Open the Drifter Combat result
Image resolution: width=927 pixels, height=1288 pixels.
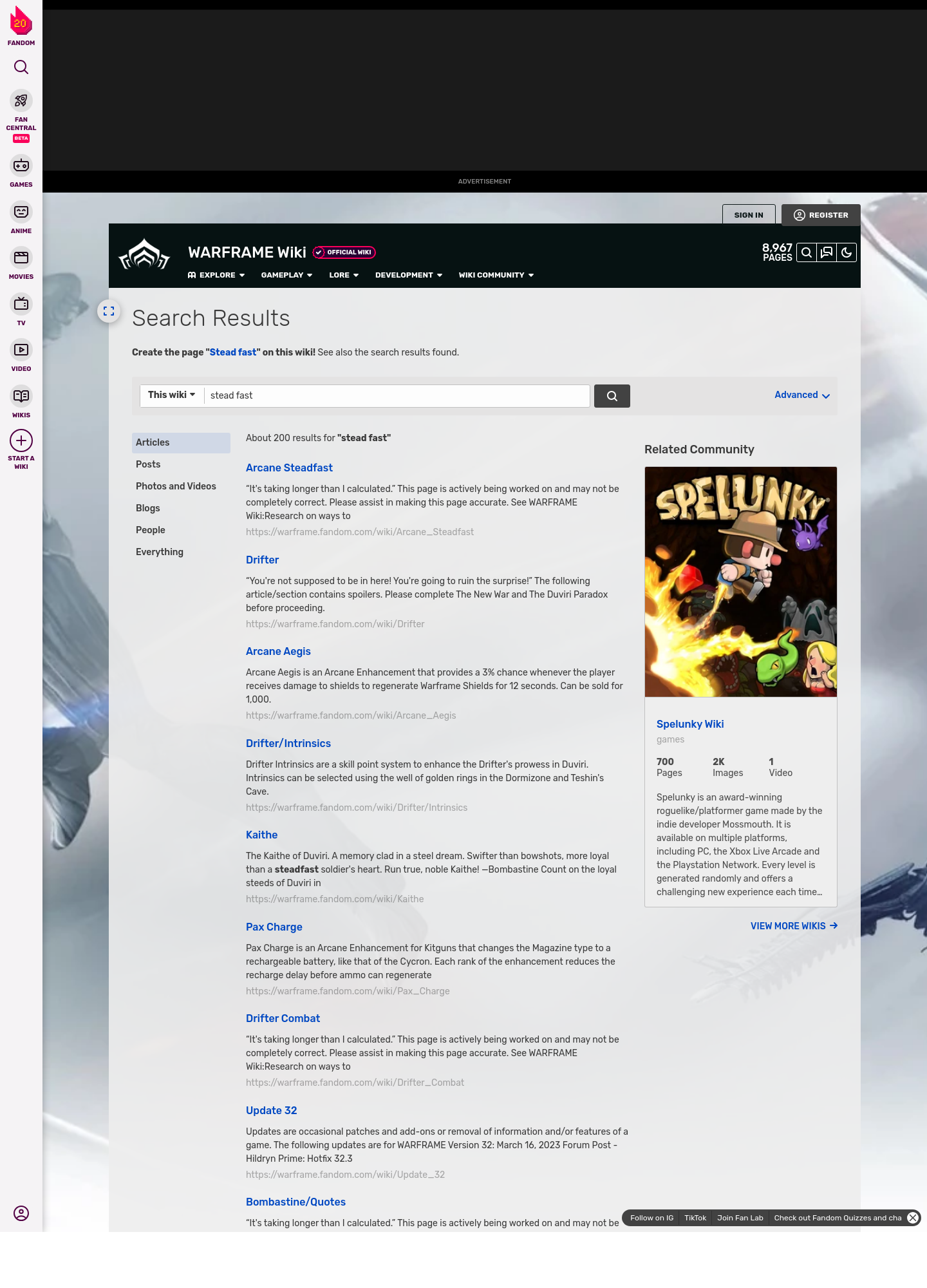point(283,1018)
